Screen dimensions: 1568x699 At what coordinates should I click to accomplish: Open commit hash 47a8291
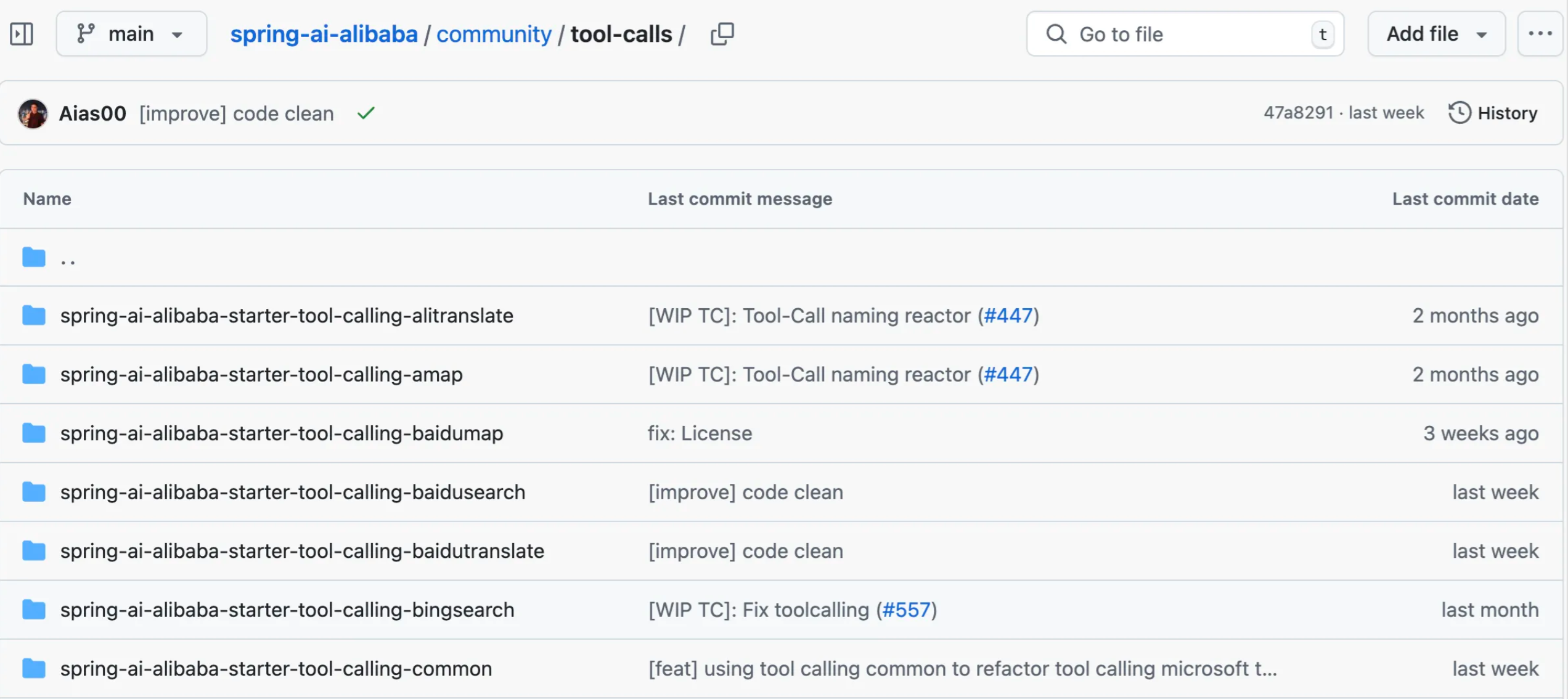[x=1298, y=113]
